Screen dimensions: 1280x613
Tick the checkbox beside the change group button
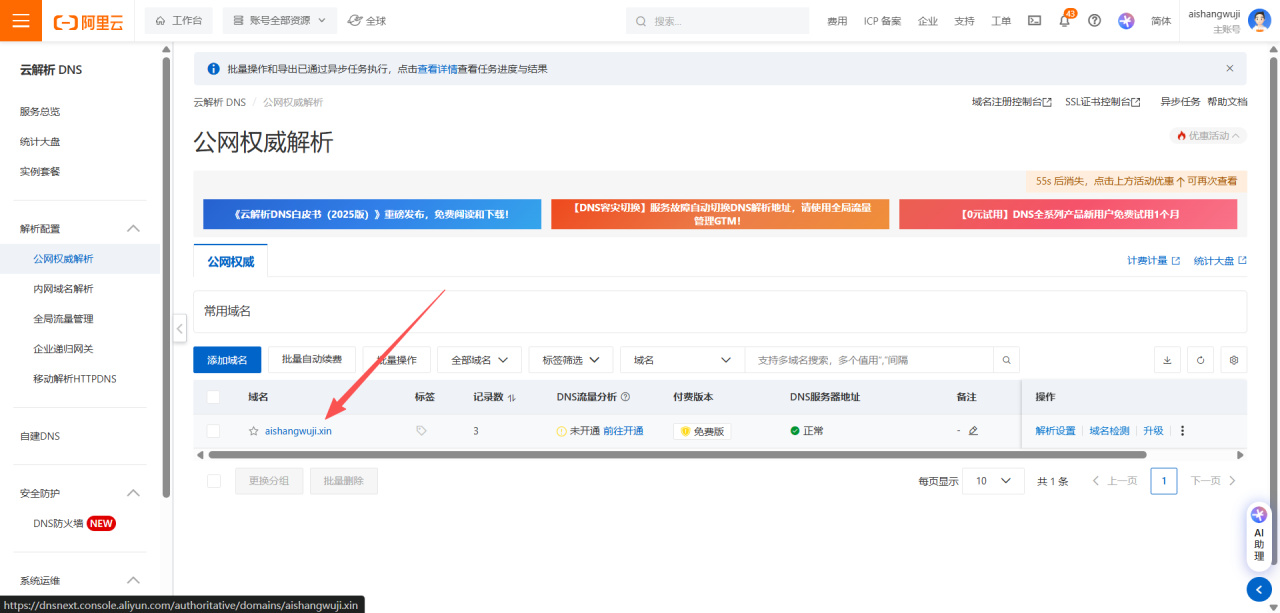pyautogui.click(x=213, y=481)
